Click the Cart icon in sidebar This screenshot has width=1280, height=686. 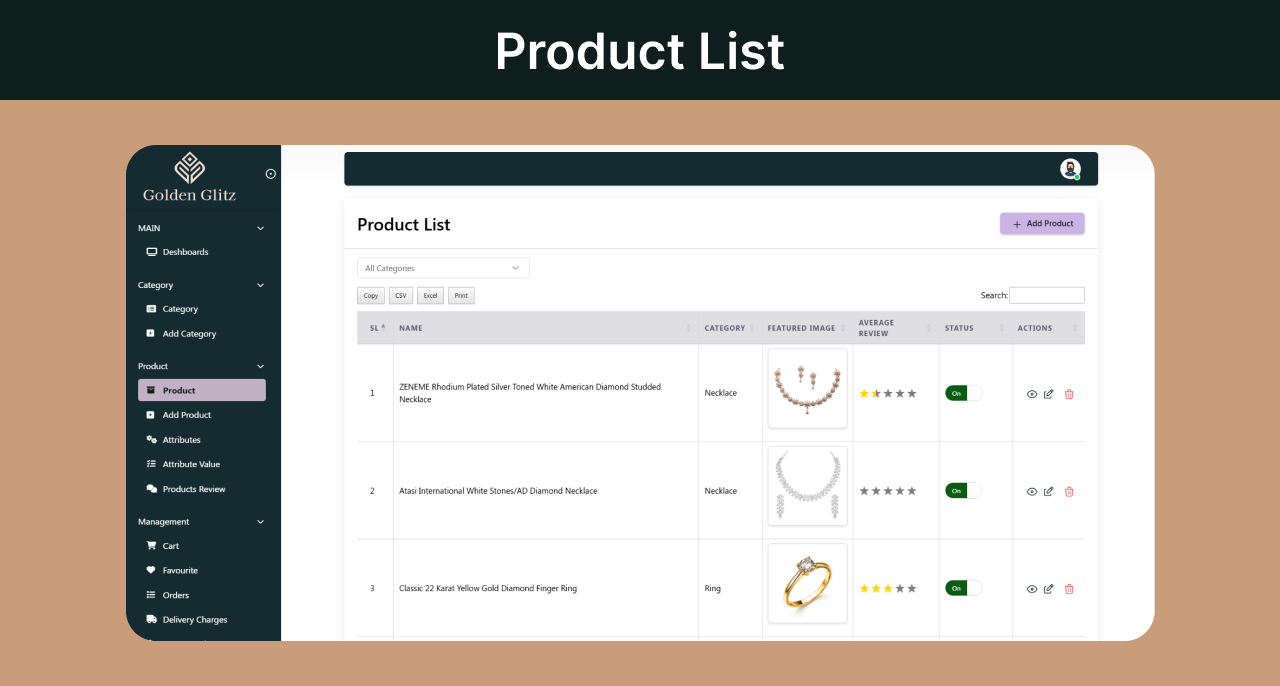coord(151,546)
